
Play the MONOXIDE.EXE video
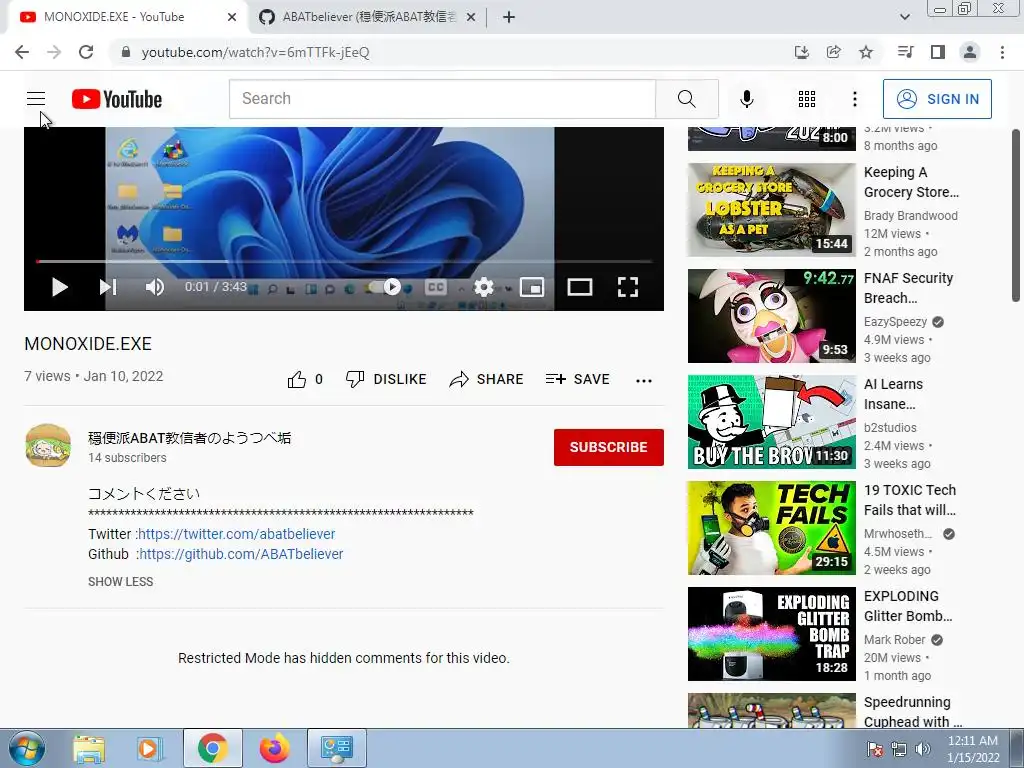[x=59, y=287]
